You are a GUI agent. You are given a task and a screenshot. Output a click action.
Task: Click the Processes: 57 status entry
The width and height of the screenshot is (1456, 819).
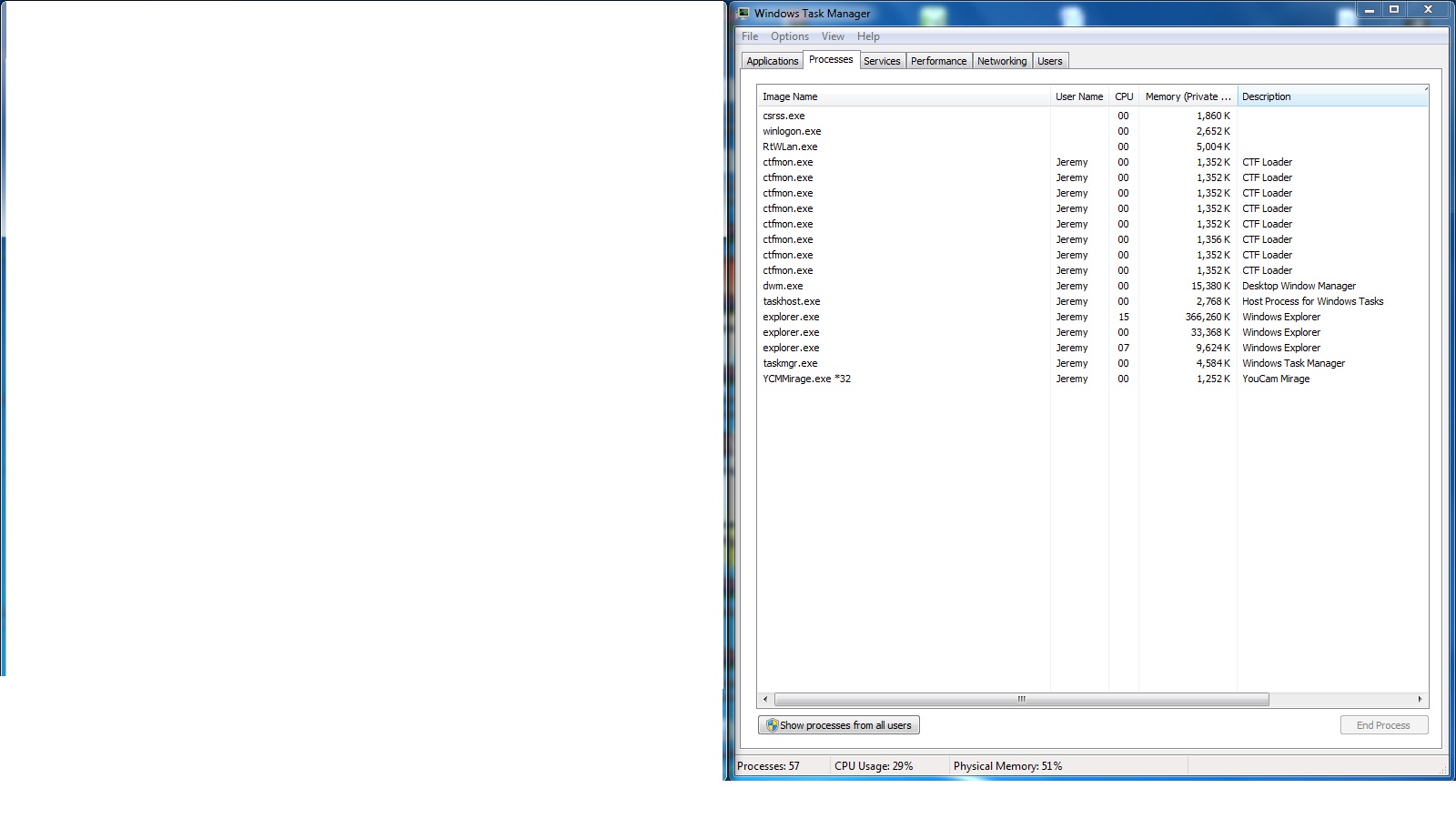pos(768,766)
